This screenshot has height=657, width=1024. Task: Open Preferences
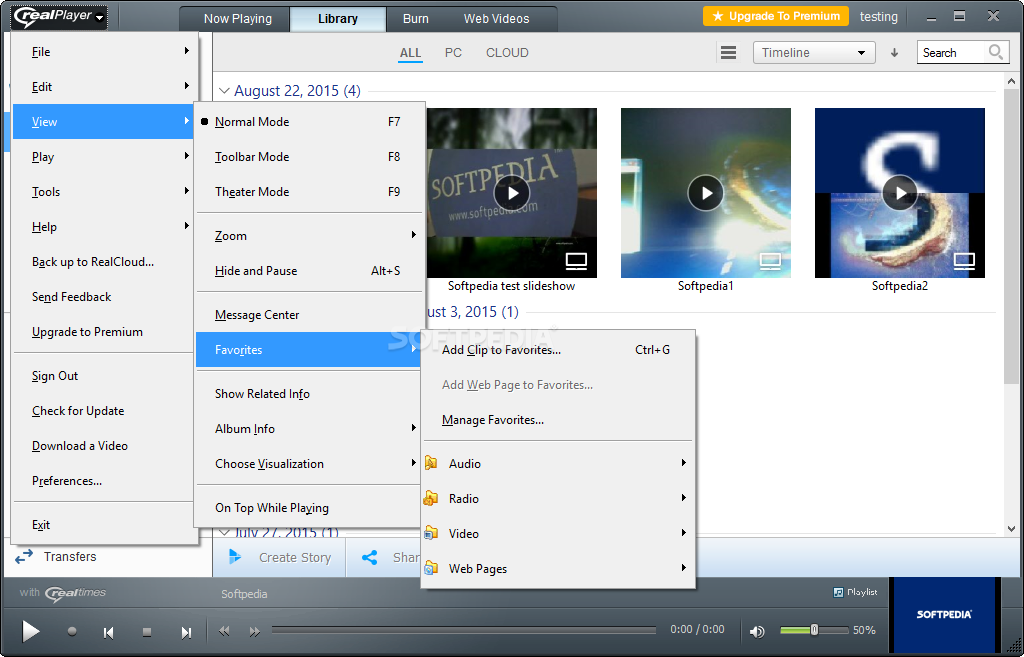point(103,481)
